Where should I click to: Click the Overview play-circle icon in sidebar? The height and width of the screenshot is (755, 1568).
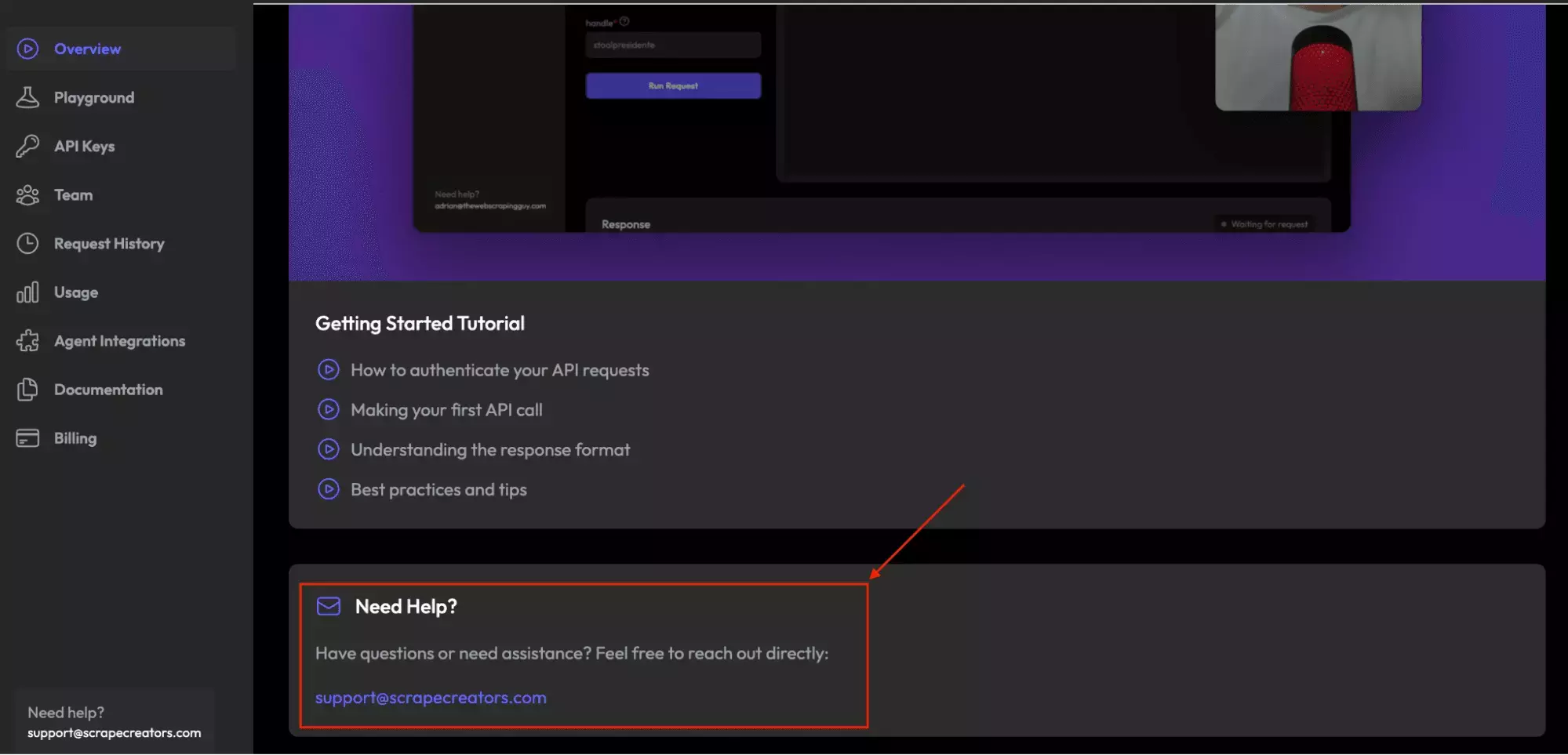tap(27, 49)
